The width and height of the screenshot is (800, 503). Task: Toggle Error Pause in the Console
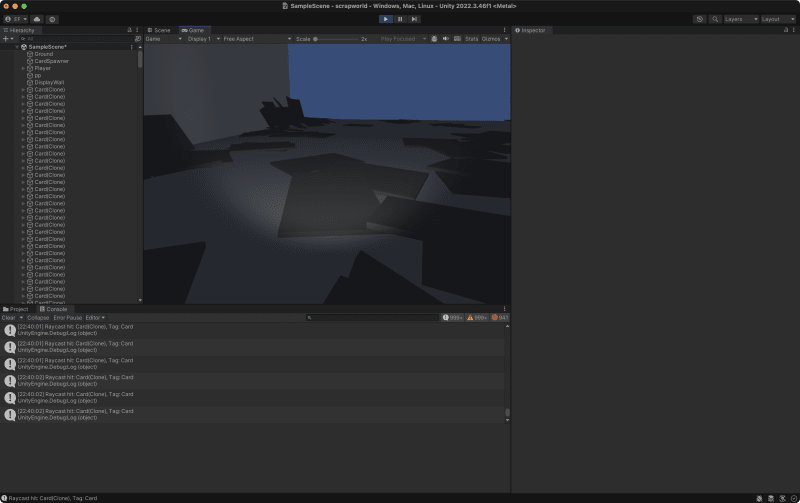(x=67, y=318)
